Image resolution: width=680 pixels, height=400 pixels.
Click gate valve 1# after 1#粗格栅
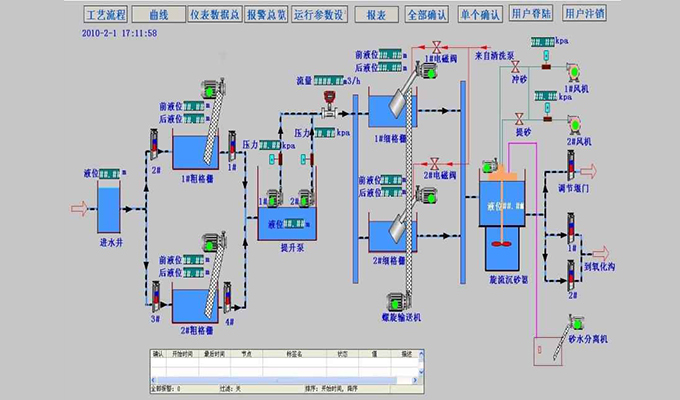pos(232,146)
